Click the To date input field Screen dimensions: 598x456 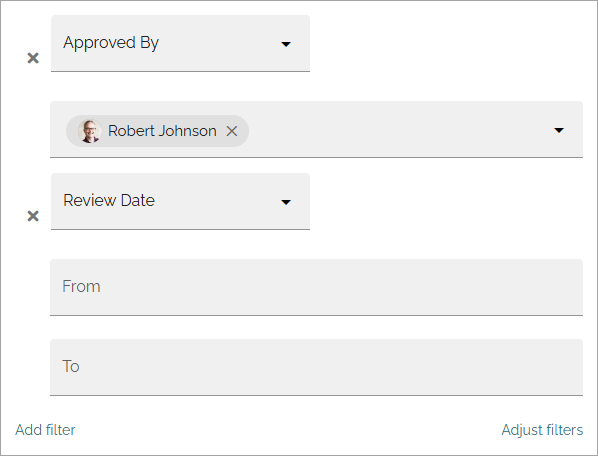tap(317, 367)
